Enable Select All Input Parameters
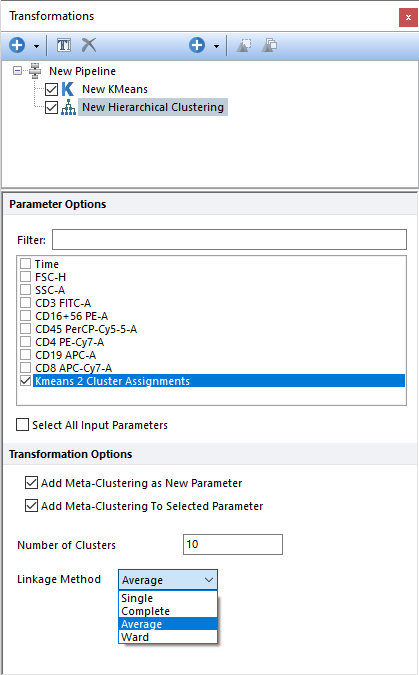419x675 pixels. pos(22,424)
